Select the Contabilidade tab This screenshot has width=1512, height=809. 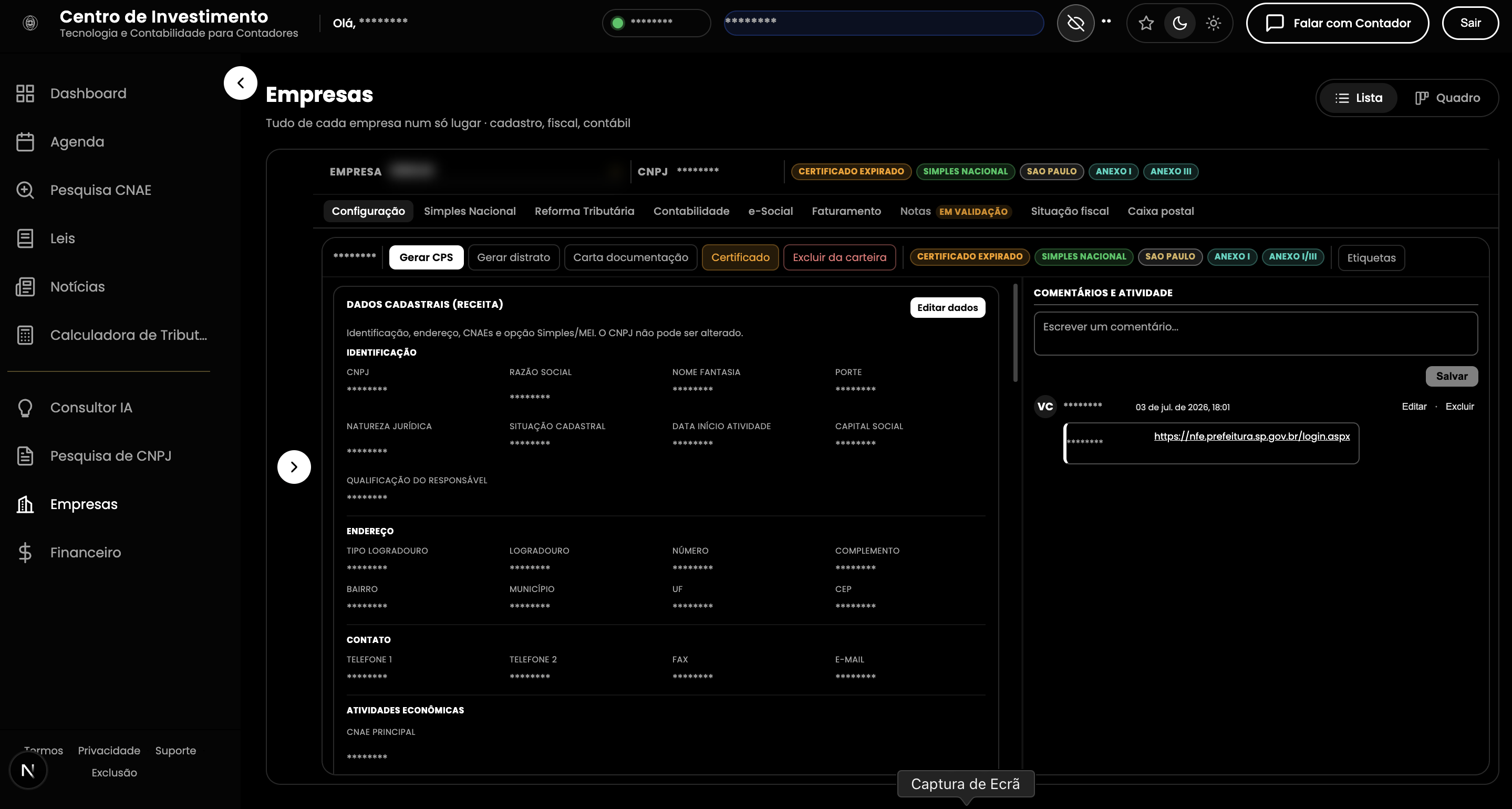pos(691,211)
